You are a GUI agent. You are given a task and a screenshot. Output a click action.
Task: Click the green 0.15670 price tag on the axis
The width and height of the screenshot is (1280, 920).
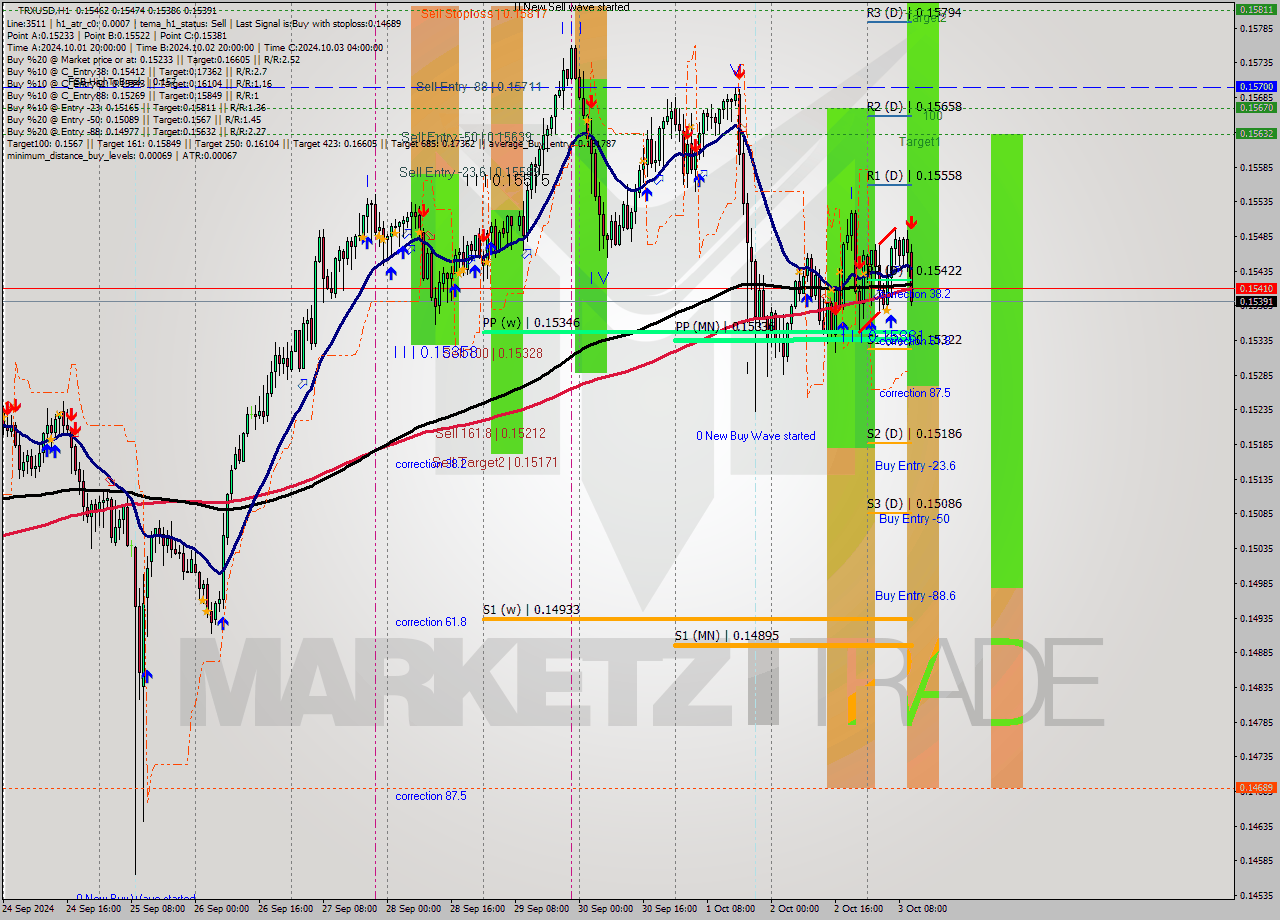point(1256,107)
